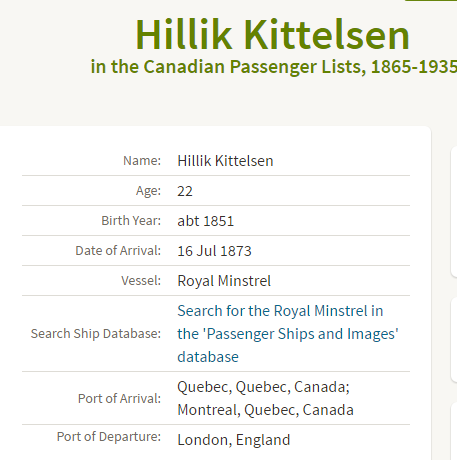Screen dimensions: 457x460
Task: Click the Name: field label
Action: coord(142,161)
